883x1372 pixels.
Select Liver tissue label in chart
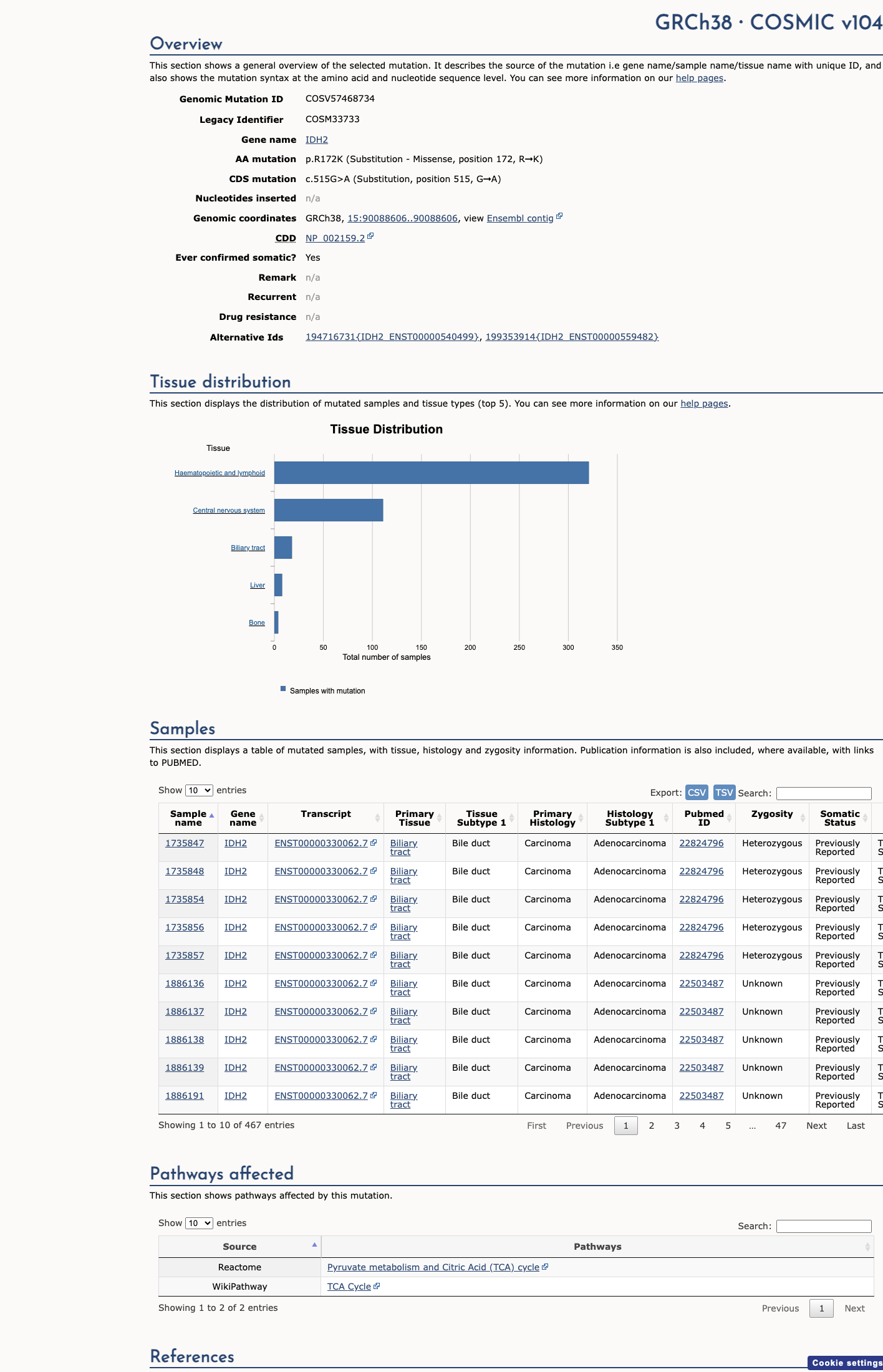pyautogui.click(x=258, y=585)
